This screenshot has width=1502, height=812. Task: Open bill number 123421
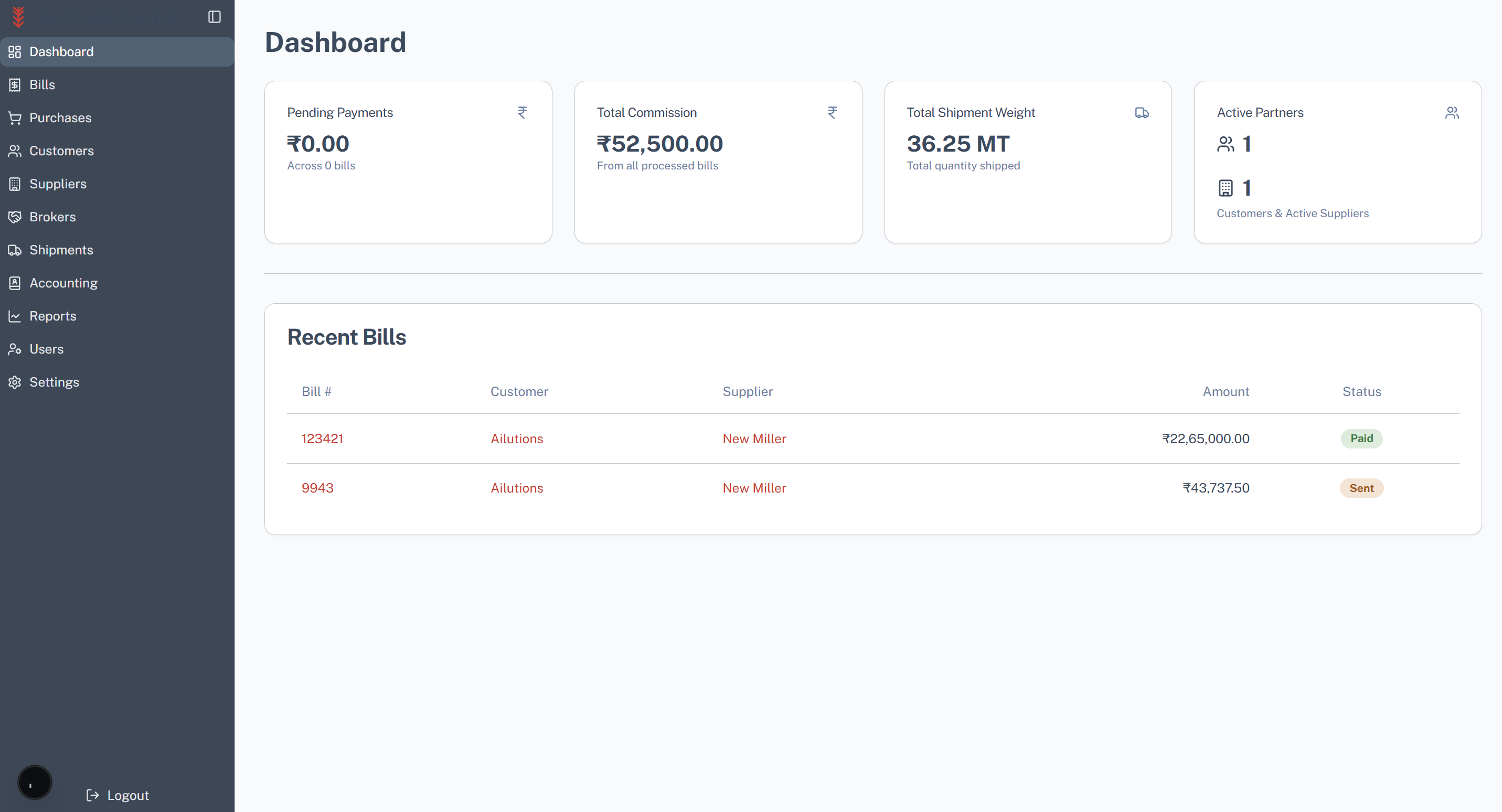point(323,439)
